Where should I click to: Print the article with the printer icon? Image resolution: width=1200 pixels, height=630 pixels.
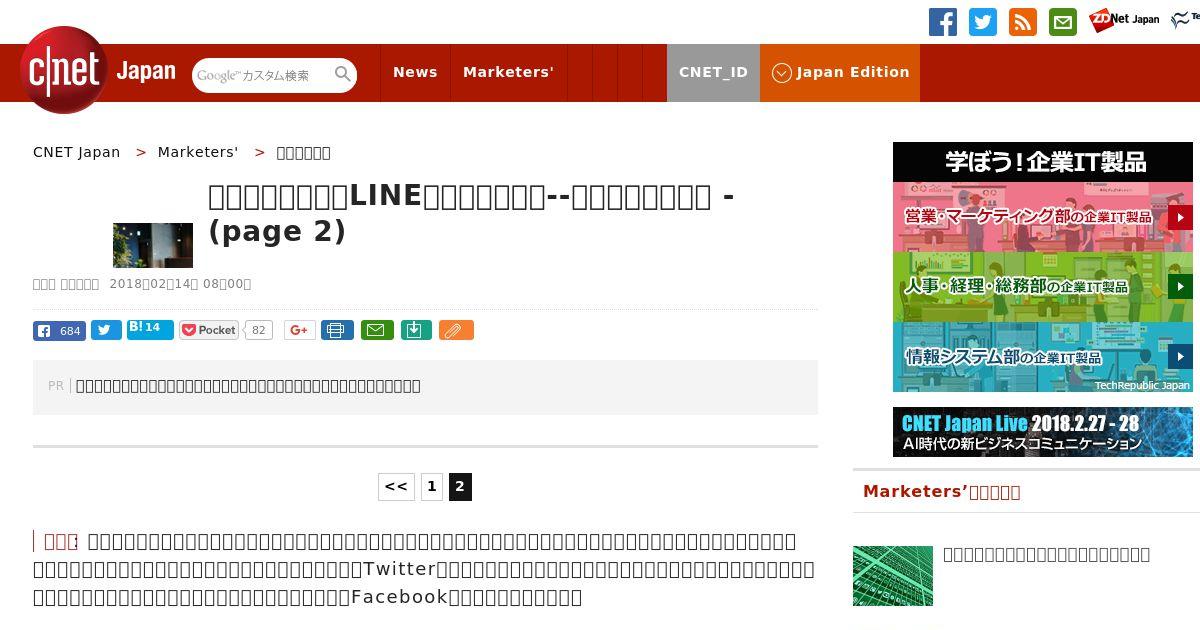337,330
